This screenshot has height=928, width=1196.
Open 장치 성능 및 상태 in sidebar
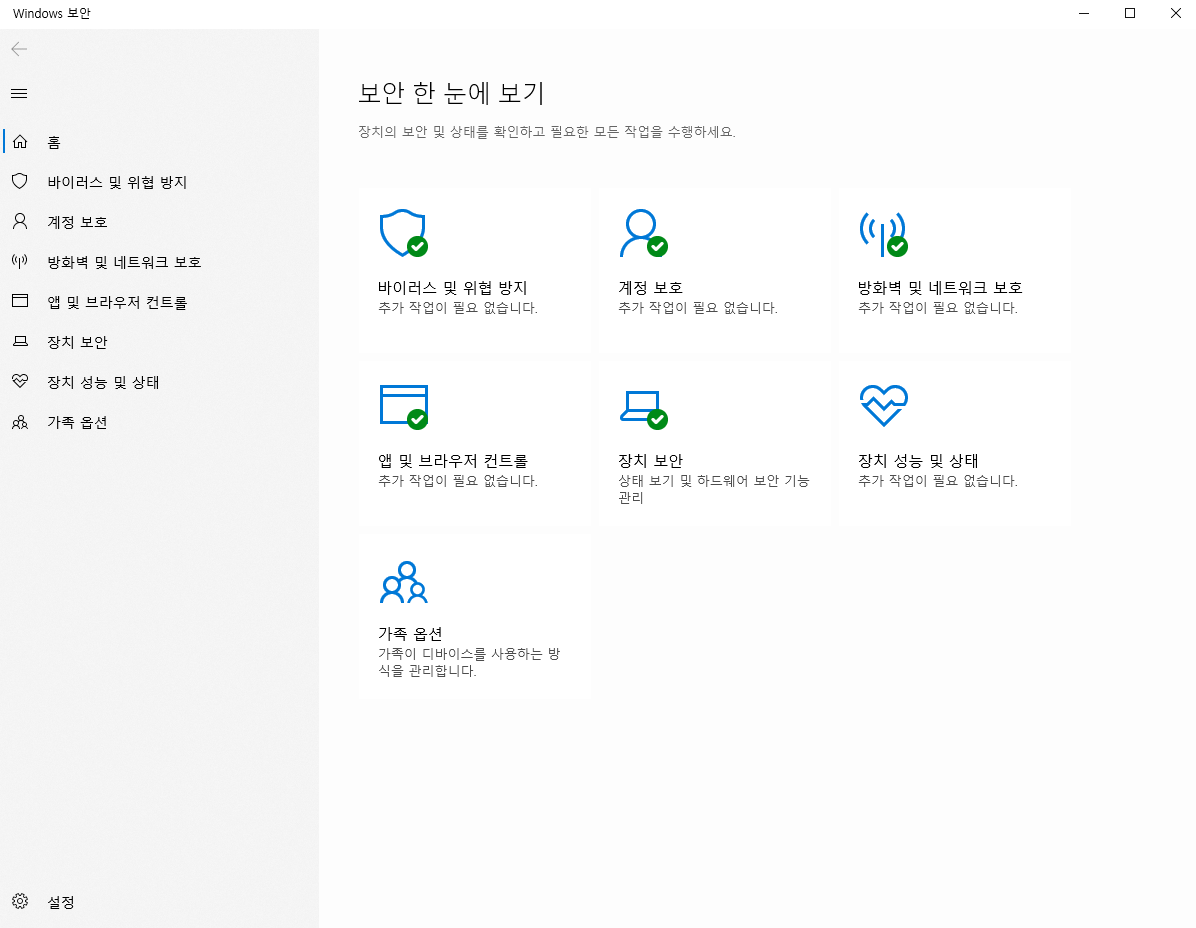pos(103,382)
